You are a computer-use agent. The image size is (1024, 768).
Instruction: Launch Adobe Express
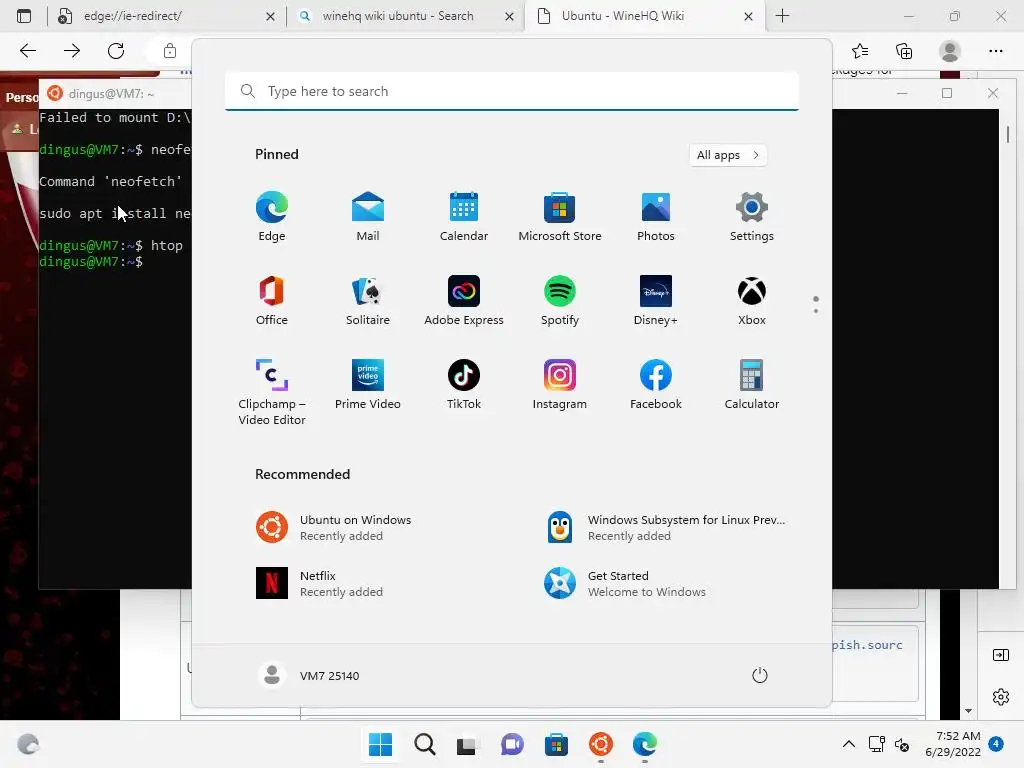464,300
